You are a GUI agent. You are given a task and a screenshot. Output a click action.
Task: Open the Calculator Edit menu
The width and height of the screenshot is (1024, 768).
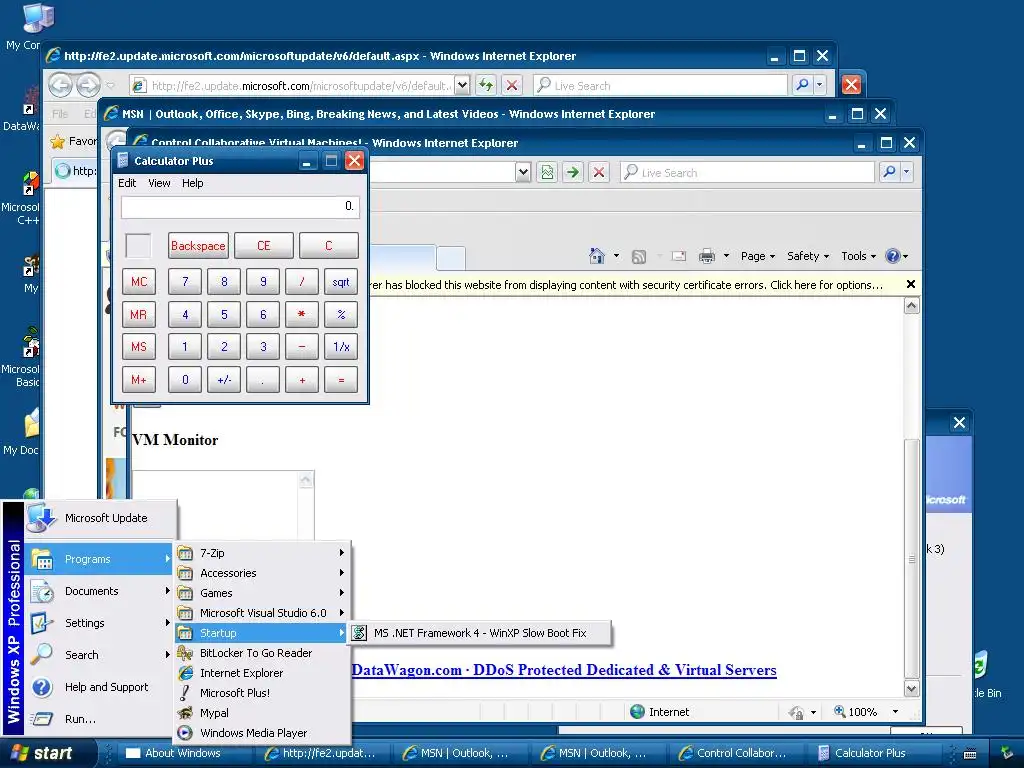pos(127,183)
